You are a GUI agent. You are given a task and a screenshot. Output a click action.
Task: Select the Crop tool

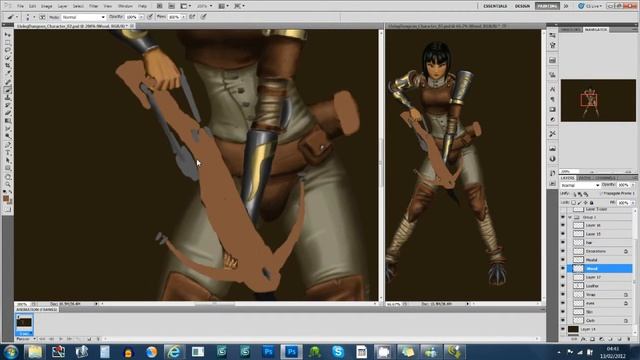(x=8, y=65)
